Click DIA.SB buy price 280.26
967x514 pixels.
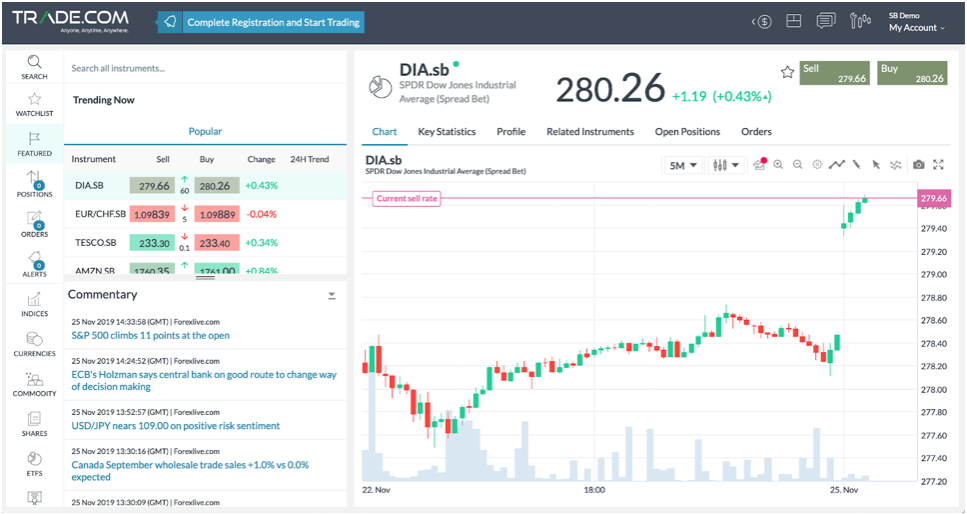tap(216, 186)
